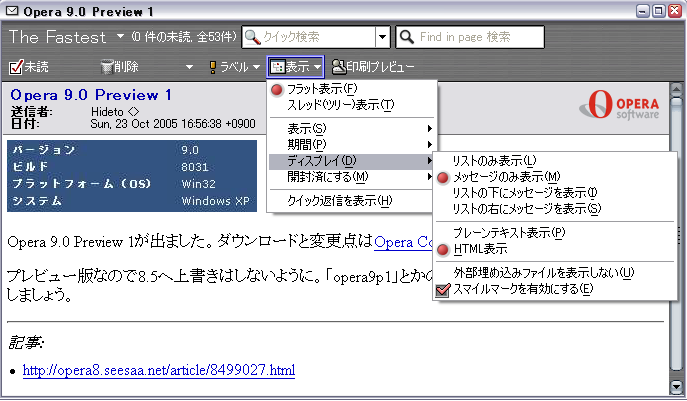Click the scrollbar up arrow
Screen dimensions: 687x401
pos(676,89)
